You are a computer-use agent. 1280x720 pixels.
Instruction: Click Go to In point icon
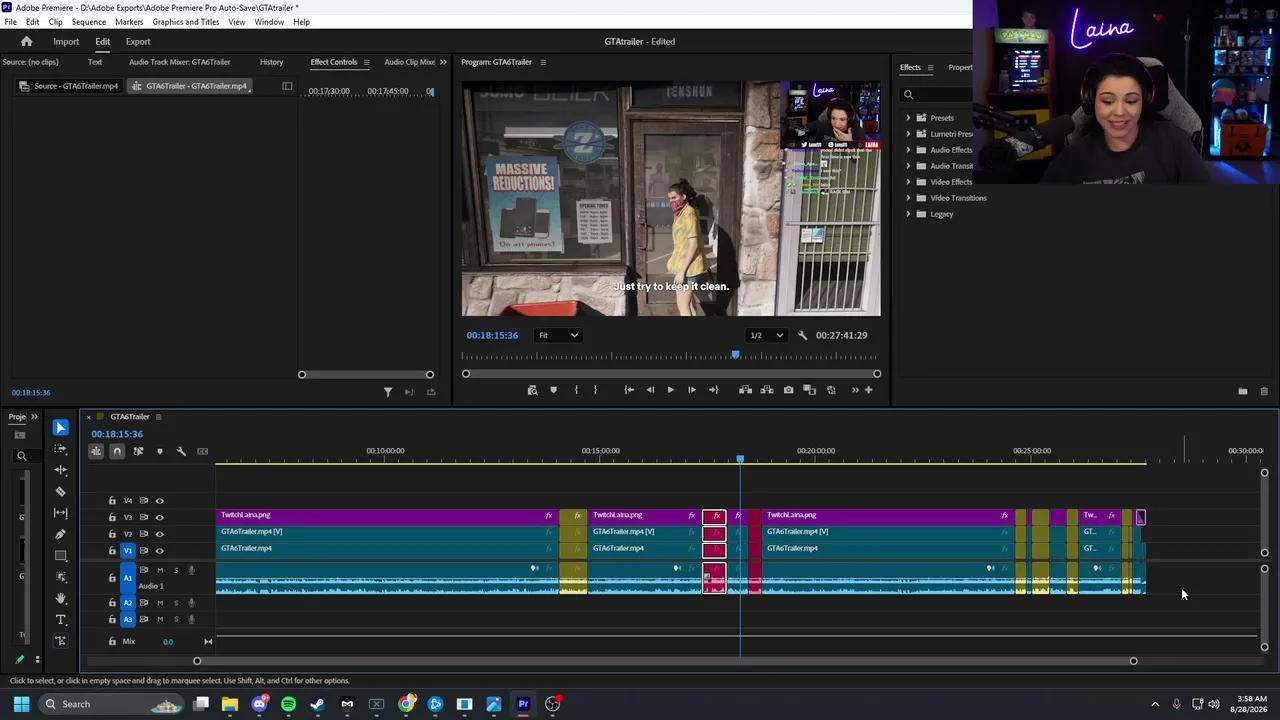629,390
